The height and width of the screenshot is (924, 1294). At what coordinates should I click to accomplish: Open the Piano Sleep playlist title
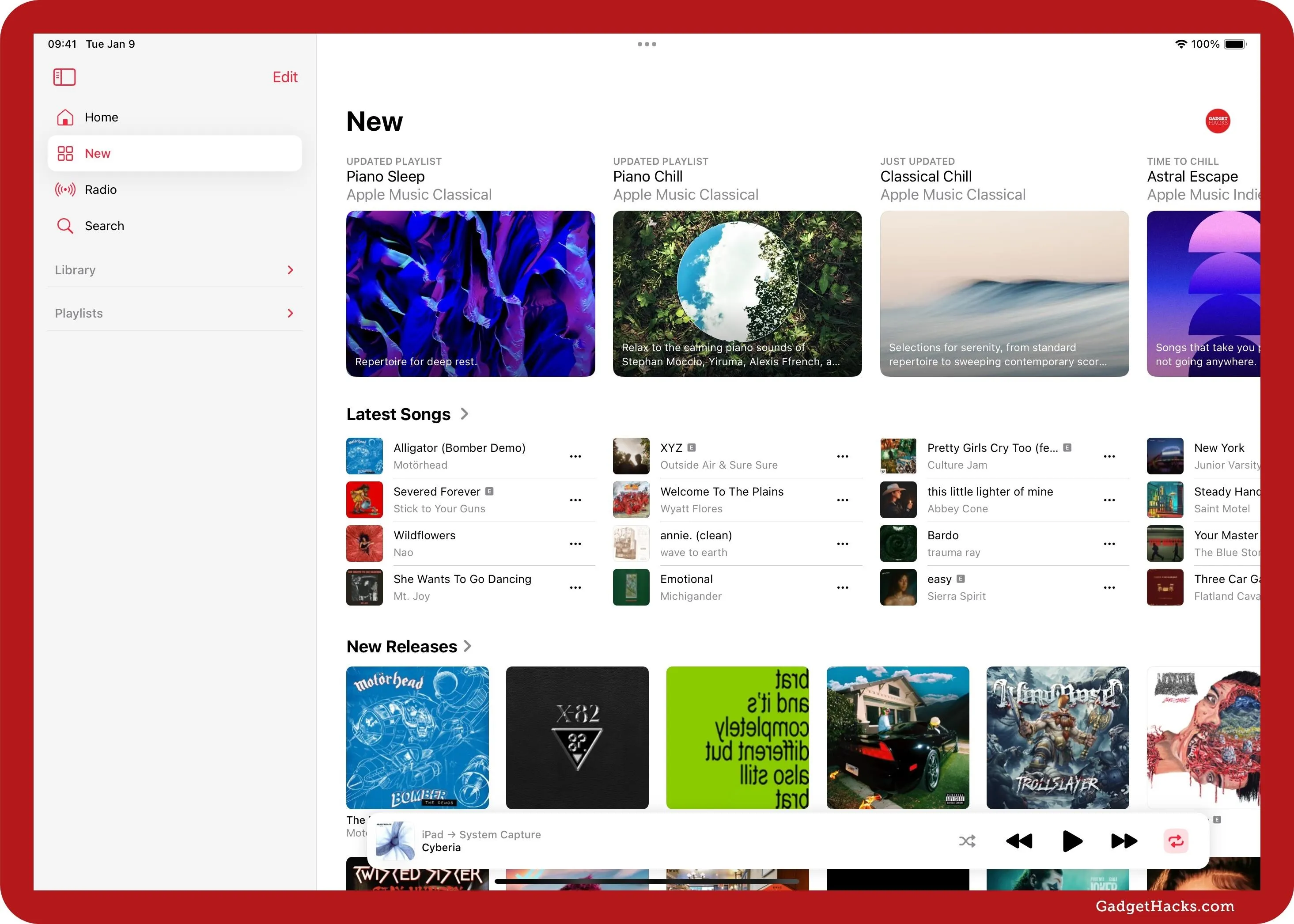(386, 176)
